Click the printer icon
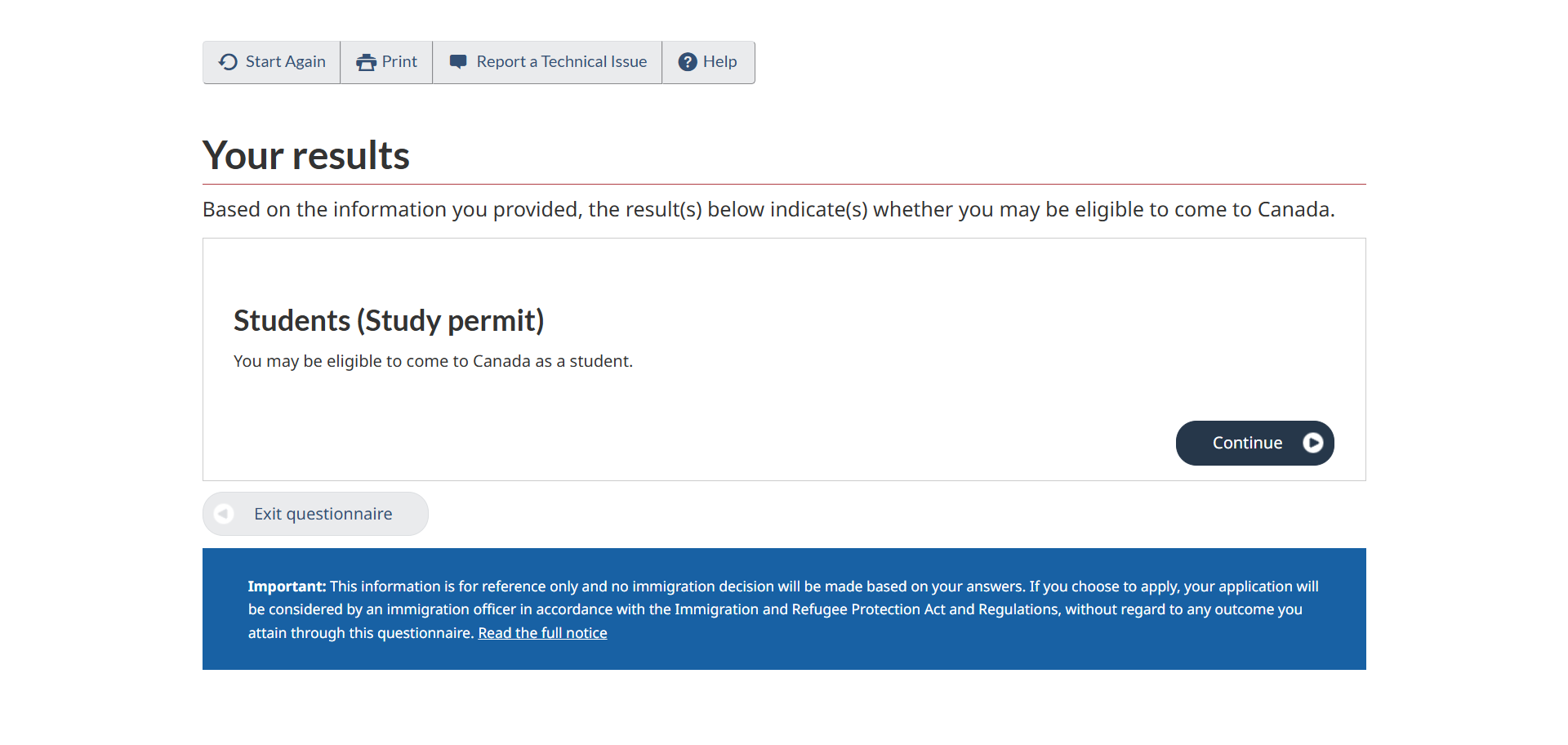Screen dimensions: 1568x745 pos(366,62)
